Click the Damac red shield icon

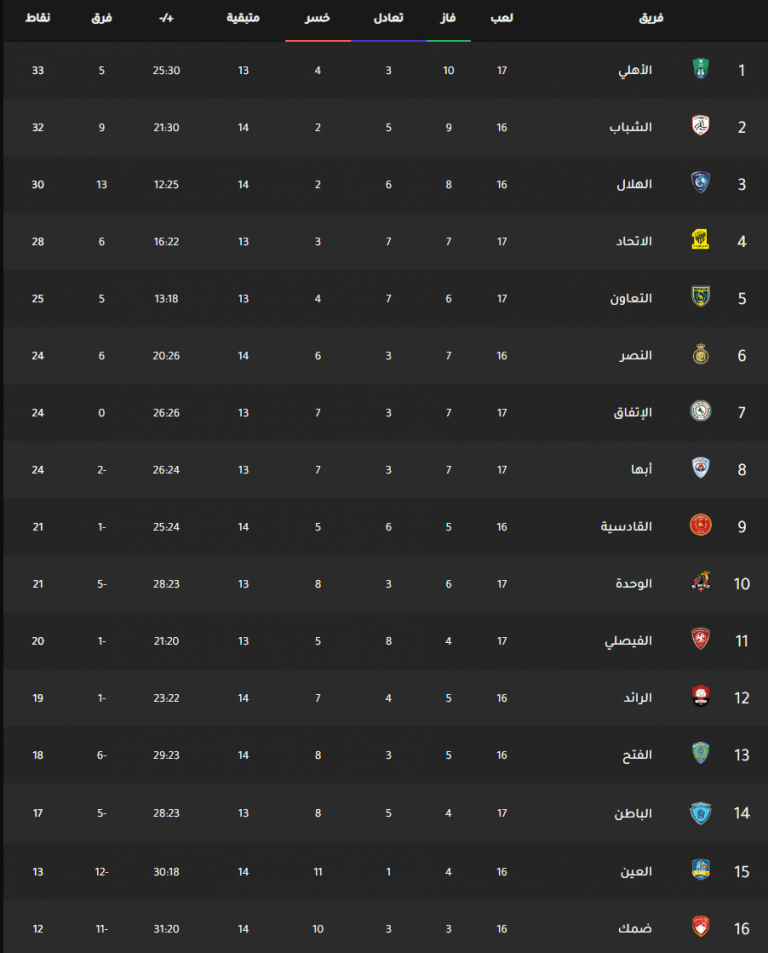pyautogui.click(x=701, y=927)
